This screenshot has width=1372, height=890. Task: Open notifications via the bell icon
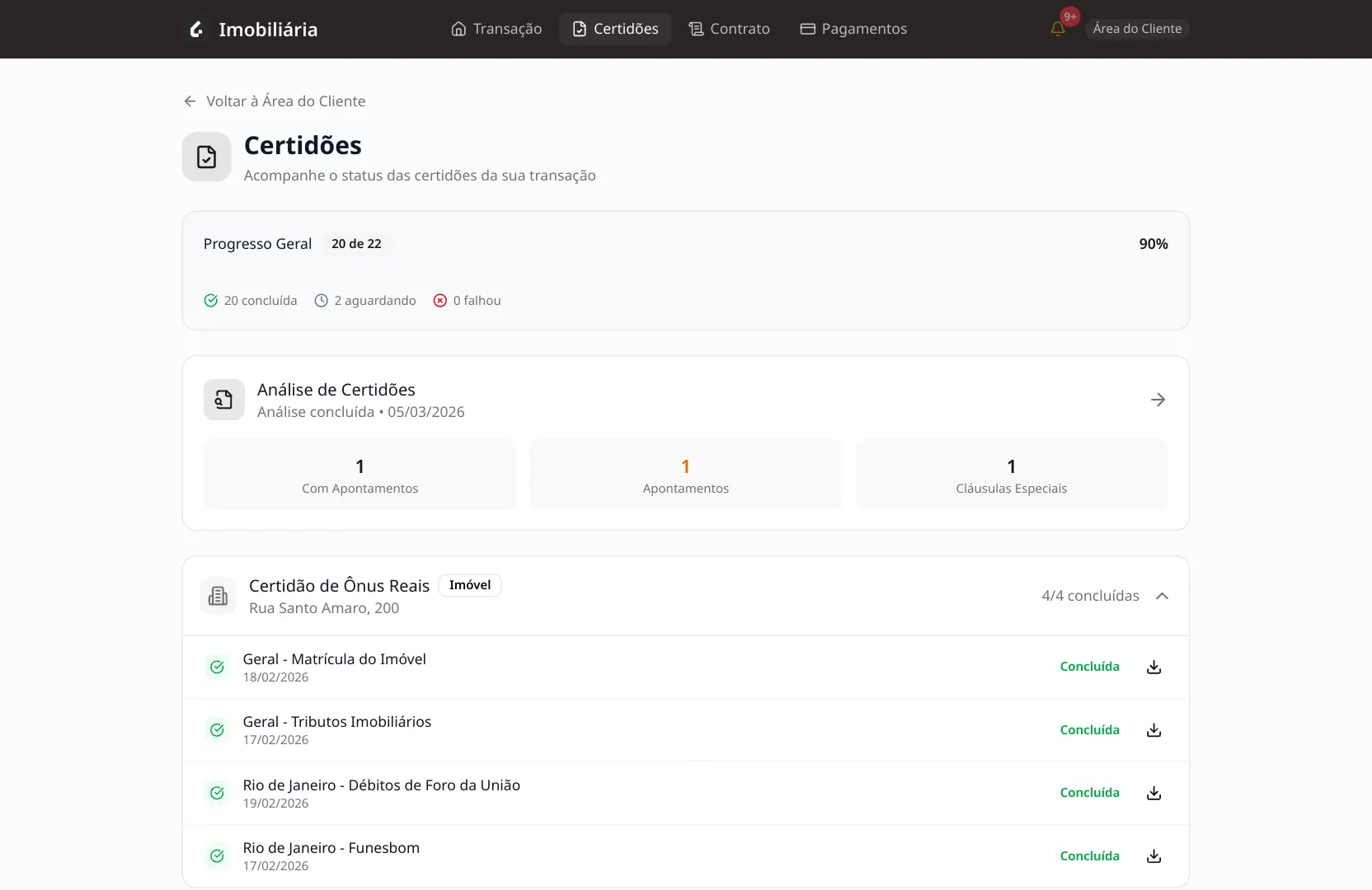point(1056,28)
